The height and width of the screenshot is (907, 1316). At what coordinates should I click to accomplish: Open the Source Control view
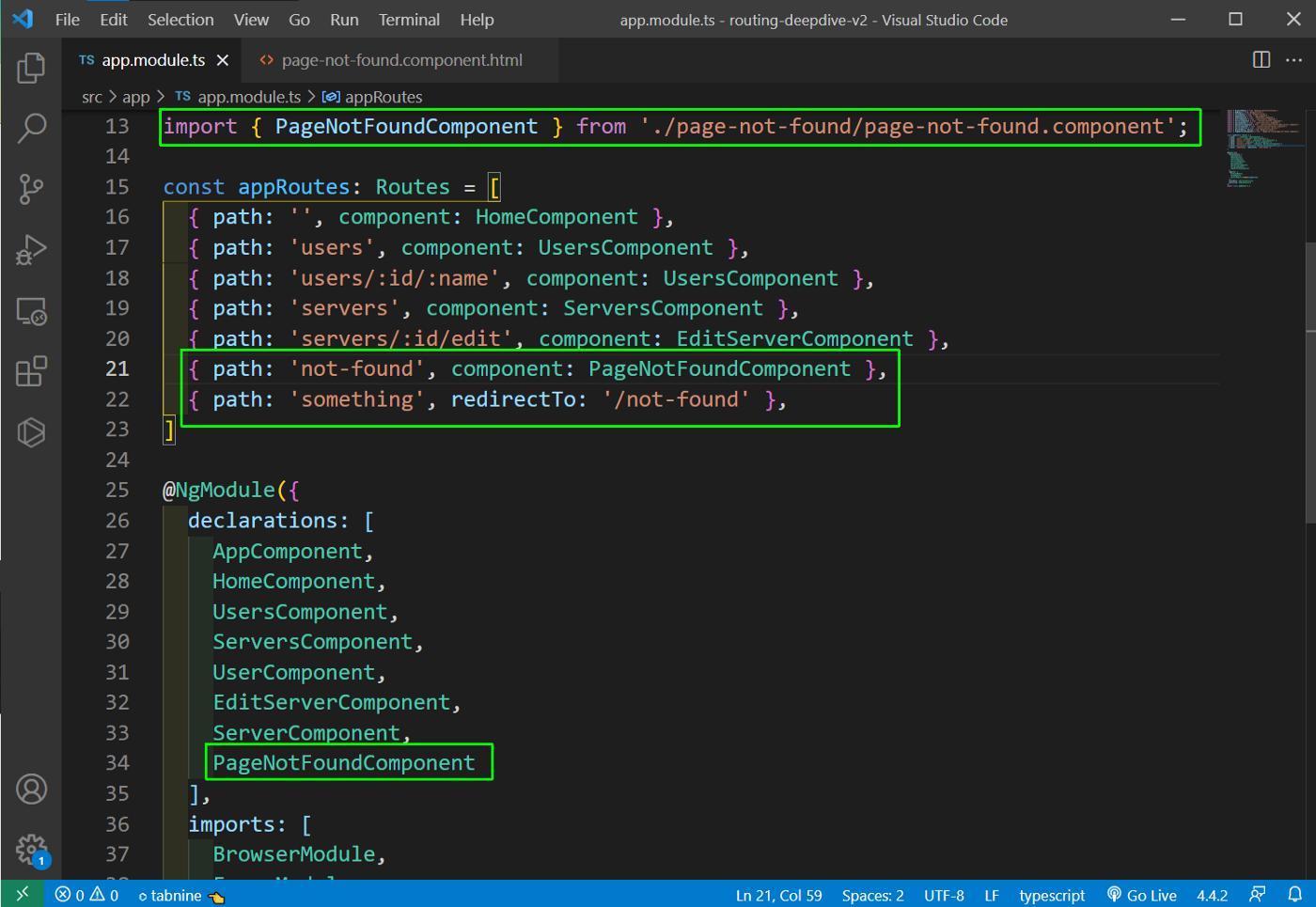tap(31, 189)
